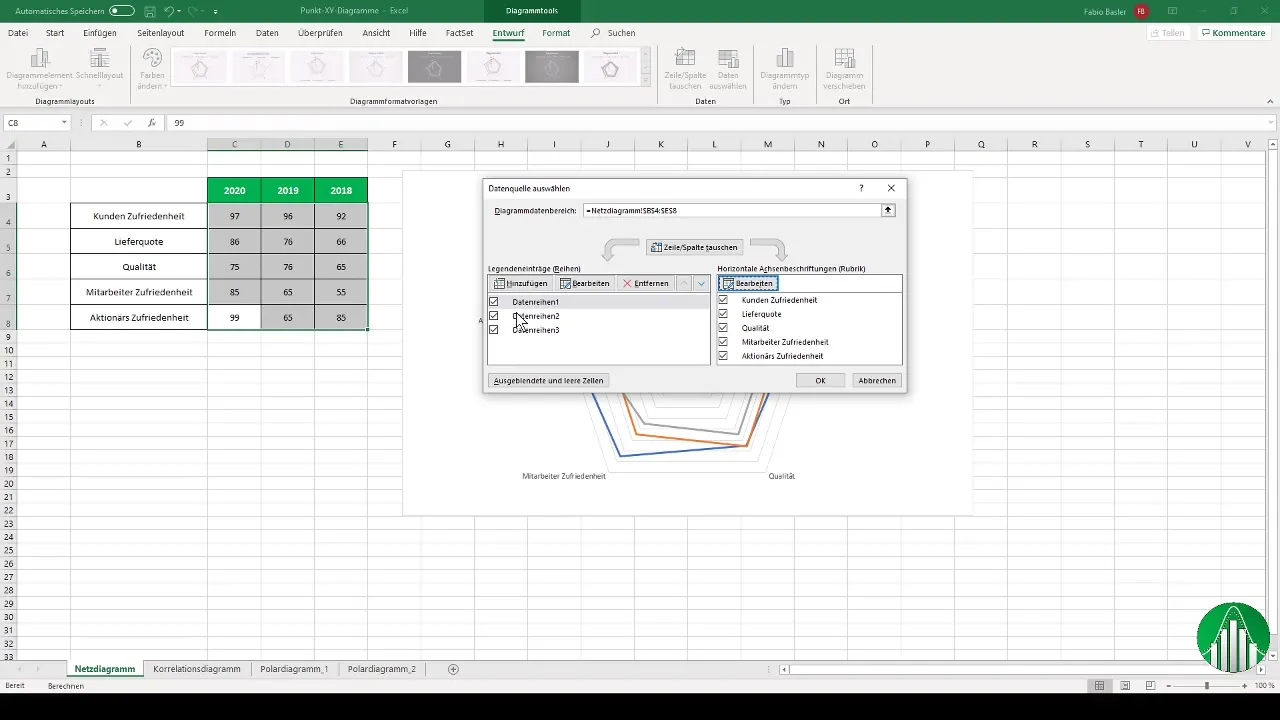
Task: Click the zoom in plus icon
Action: coord(1244,686)
